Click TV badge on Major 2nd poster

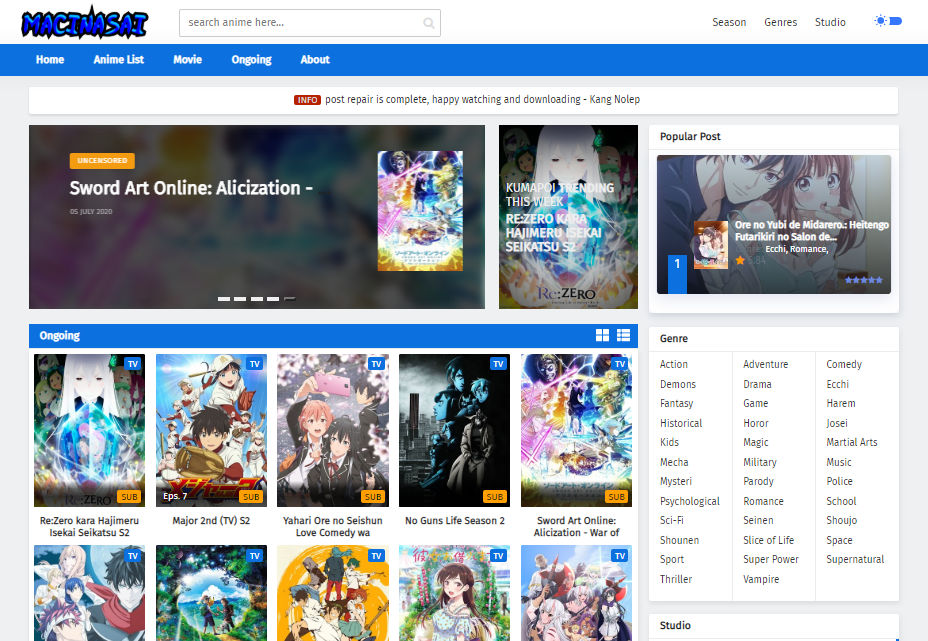tap(254, 364)
